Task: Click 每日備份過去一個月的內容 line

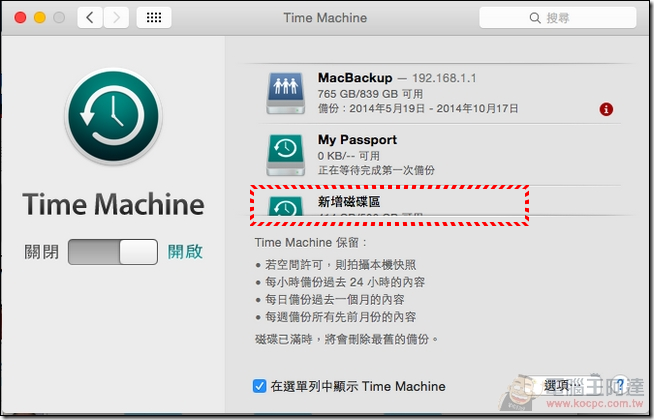Action: coord(335,300)
